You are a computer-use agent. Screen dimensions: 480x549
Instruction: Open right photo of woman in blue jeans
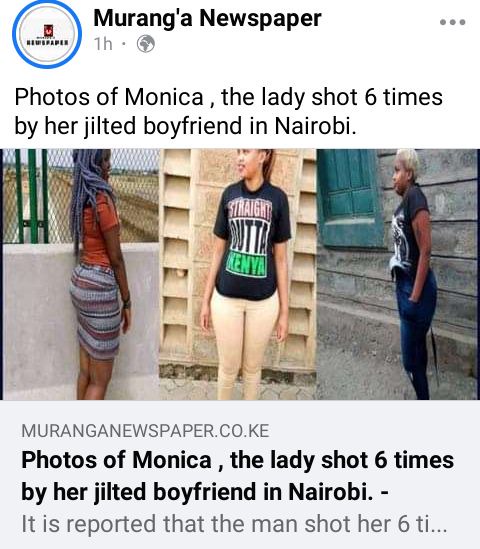(x=398, y=274)
